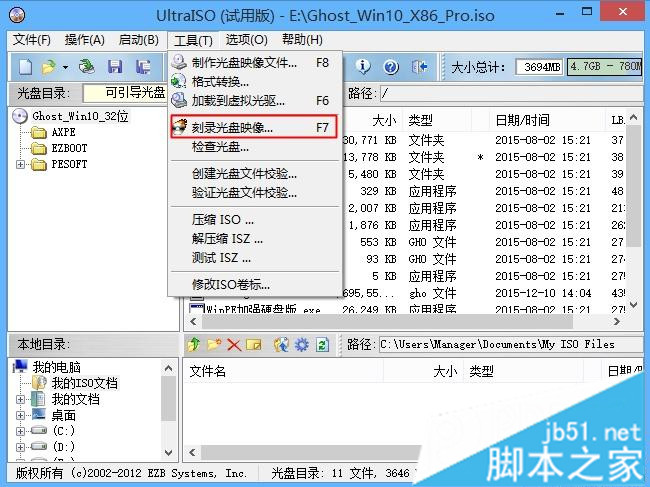Choose 修改ISO卷标... menu entry

255,285
